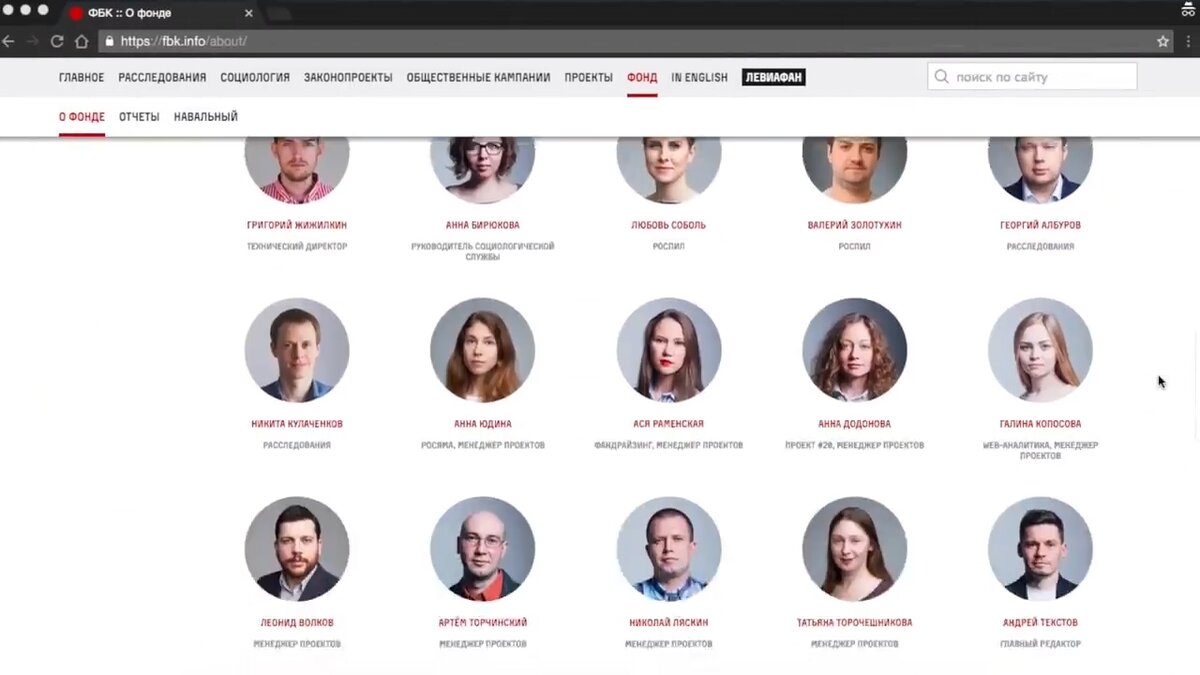Image resolution: width=1200 pixels, height=675 pixels.
Task: Switch to the Навальный subtab
Action: [x=206, y=117]
